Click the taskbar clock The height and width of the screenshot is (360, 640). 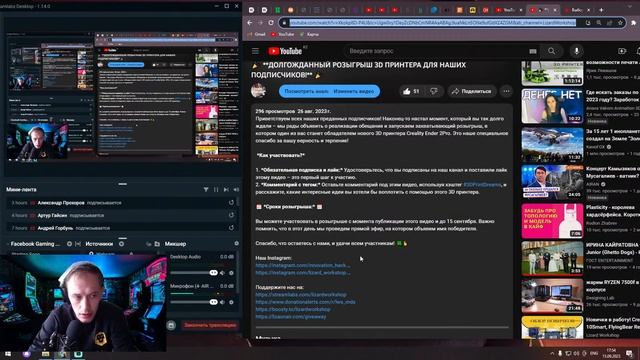coord(611,353)
